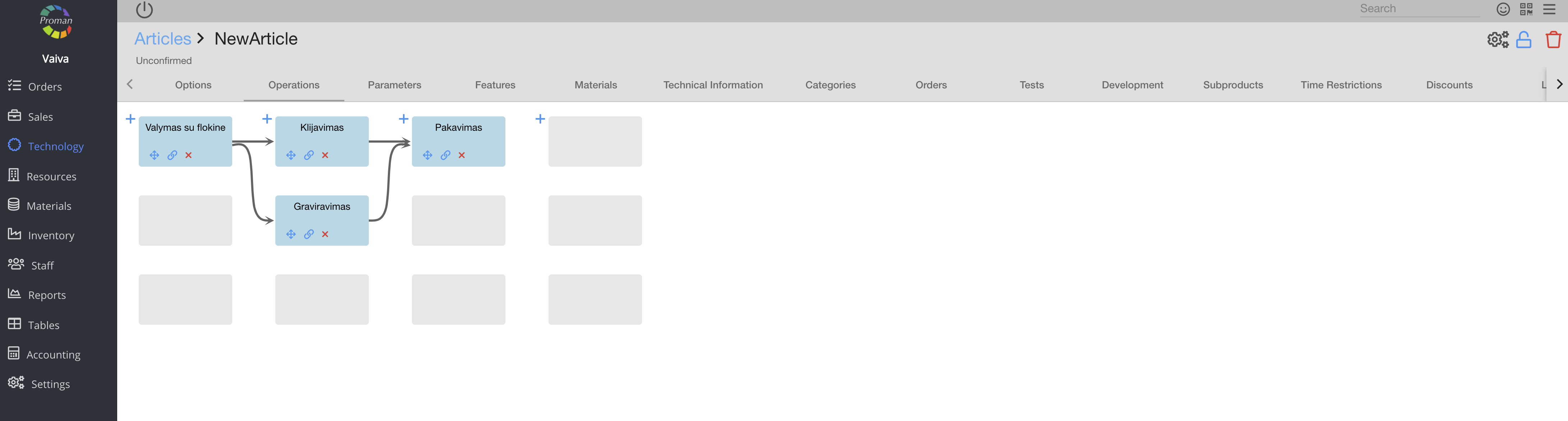Open Inventory in the sidebar

coord(51,235)
